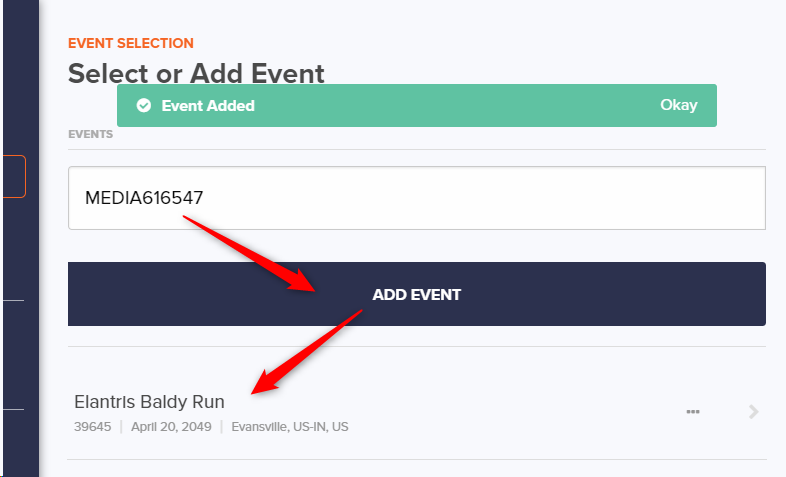Image resolution: width=786 pixels, height=477 pixels.
Task: Click the April 20, 2049 event date
Action: click(x=170, y=427)
